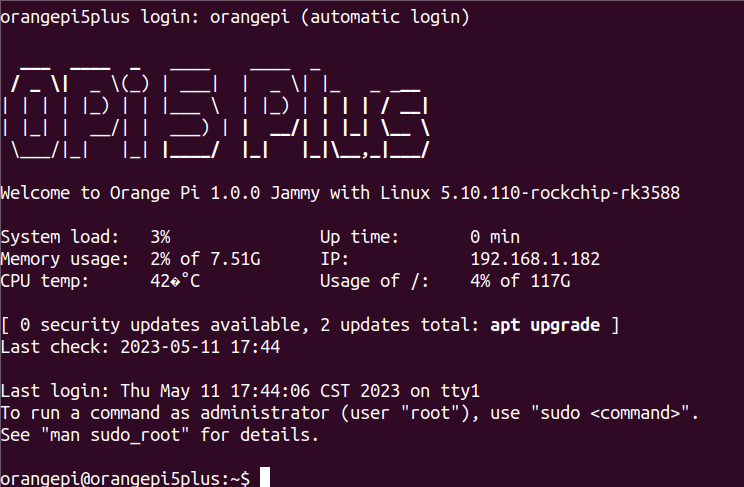Click the 'orangepi5plus login:' text

click(x=99, y=18)
